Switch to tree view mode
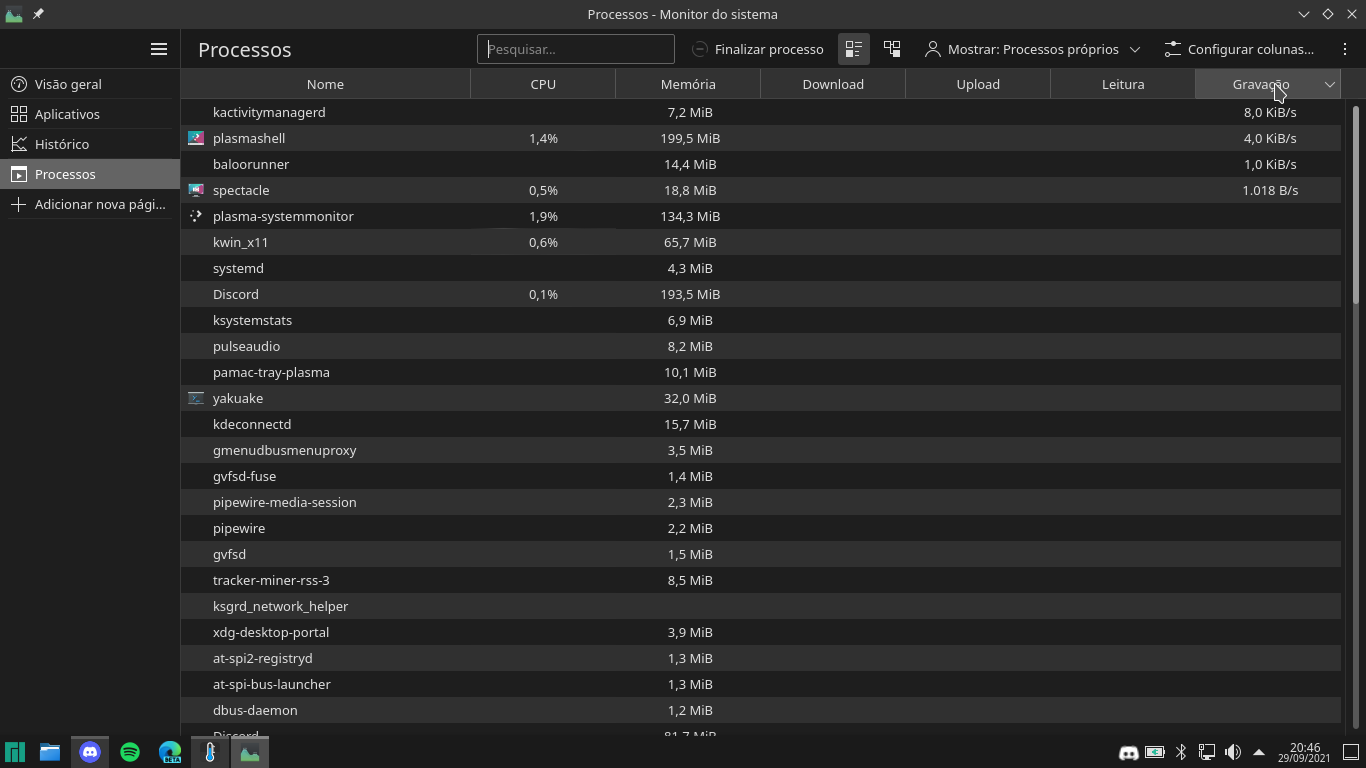 [892, 49]
